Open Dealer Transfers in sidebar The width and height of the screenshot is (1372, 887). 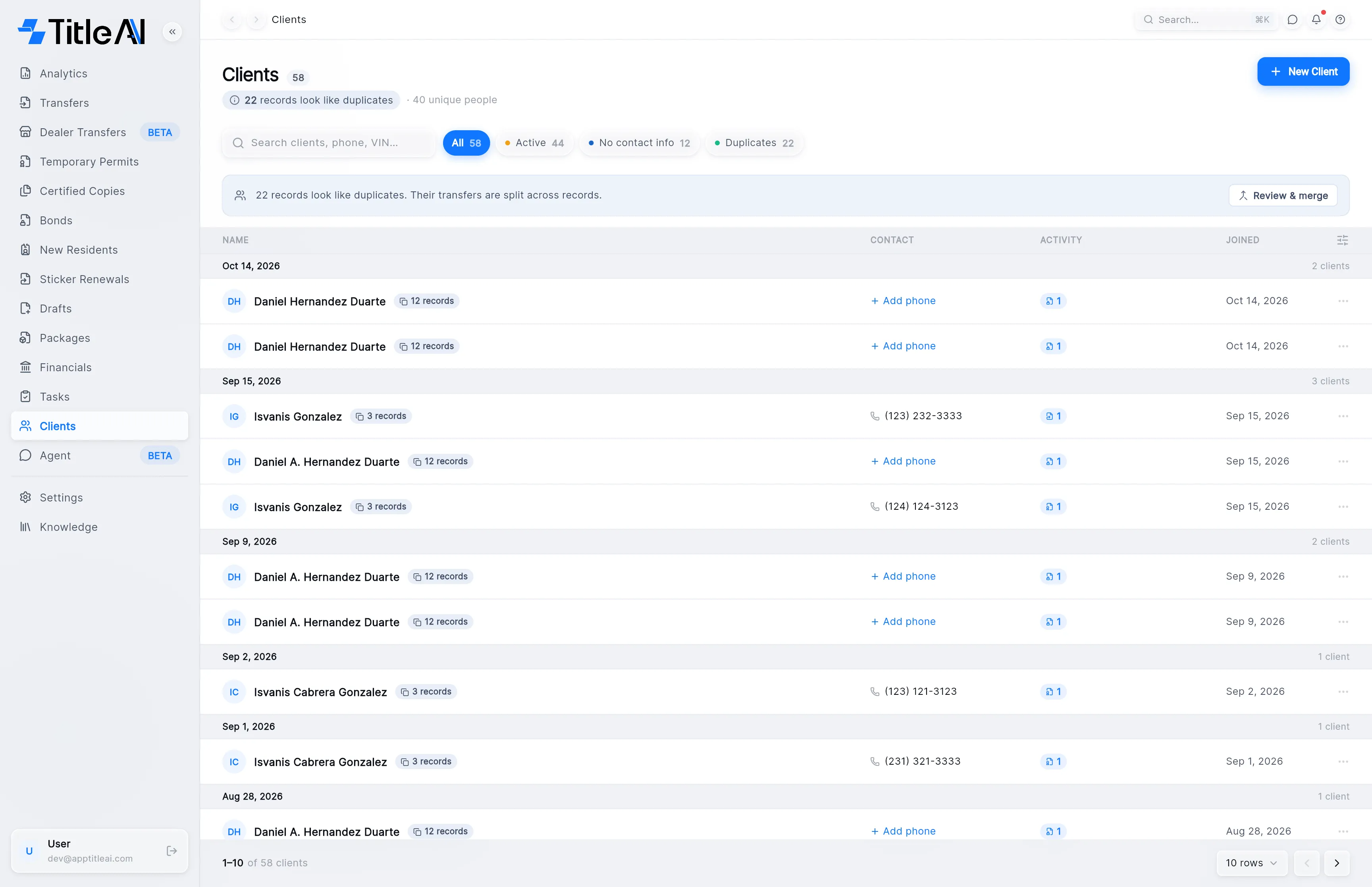(x=99, y=133)
